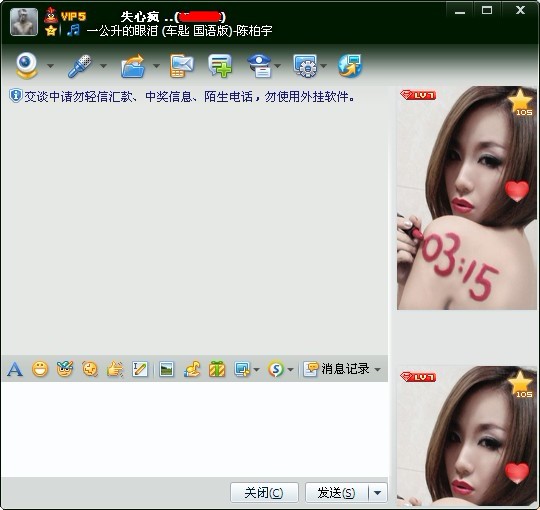Expand the voice call dropdown arrow

103,65
